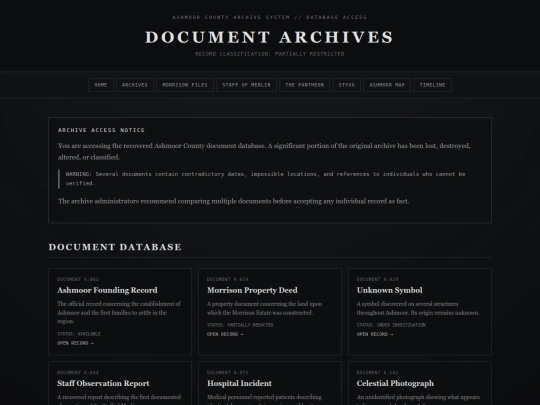
Task: Select STAFF OF MERLIN nav item
Action: 246,85
